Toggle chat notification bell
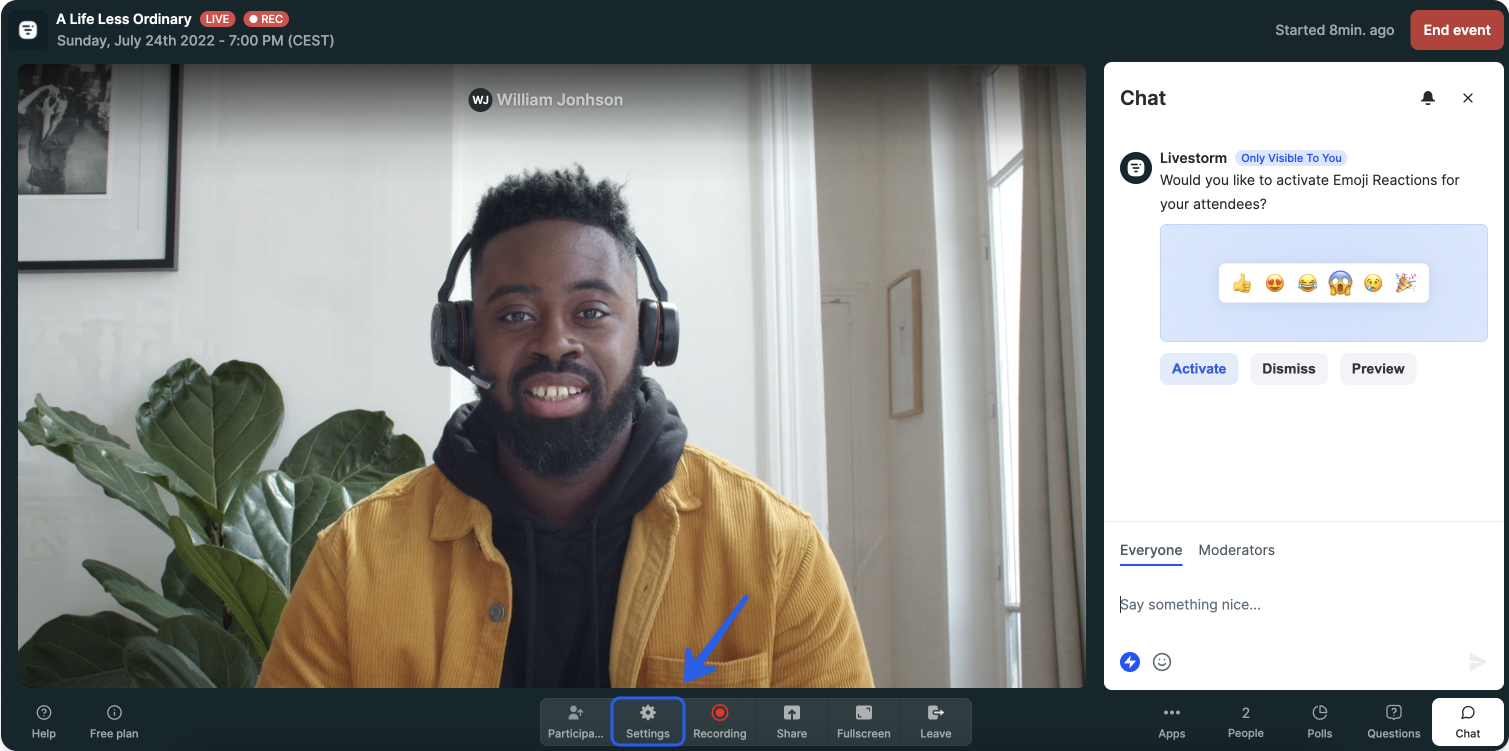 coord(1428,97)
